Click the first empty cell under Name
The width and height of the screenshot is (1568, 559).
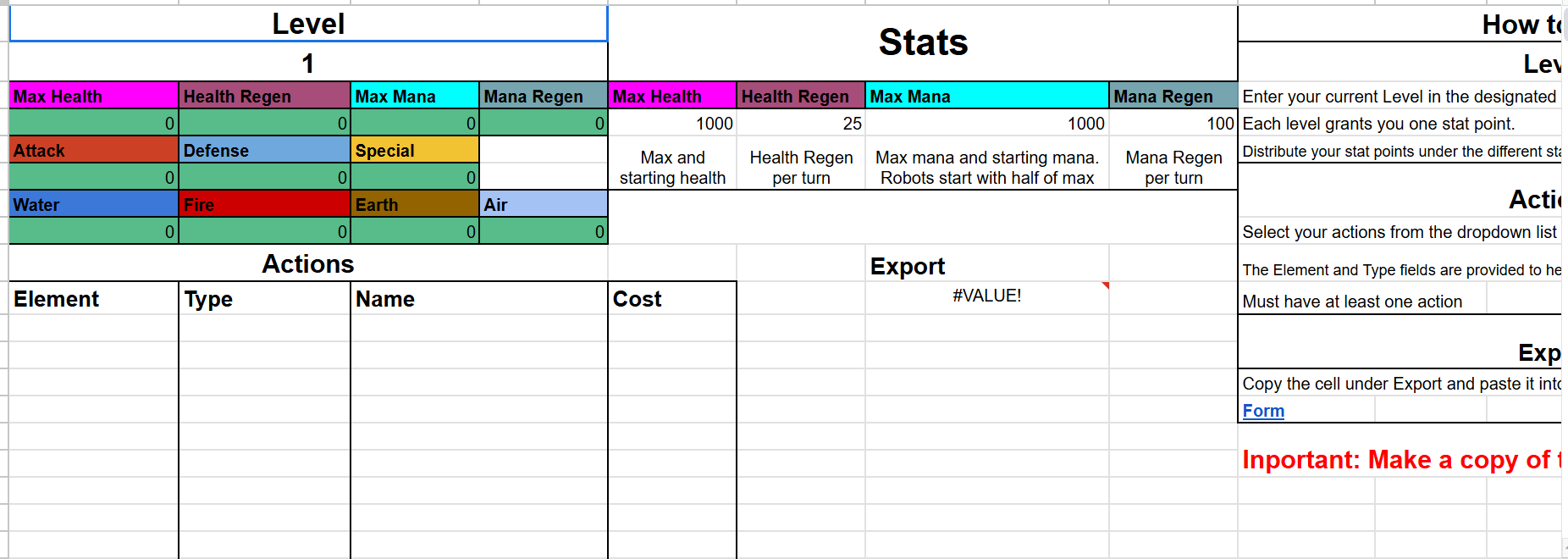(478, 328)
